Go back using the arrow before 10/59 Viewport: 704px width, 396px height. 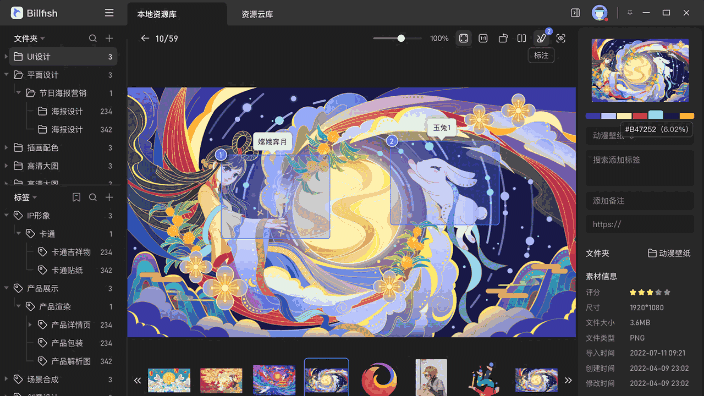pos(145,38)
